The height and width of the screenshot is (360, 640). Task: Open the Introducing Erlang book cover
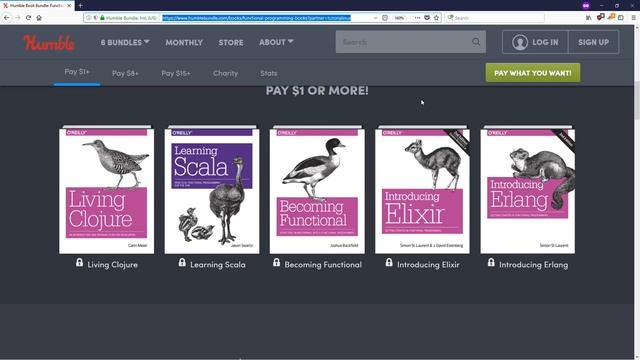pyautogui.click(x=528, y=190)
